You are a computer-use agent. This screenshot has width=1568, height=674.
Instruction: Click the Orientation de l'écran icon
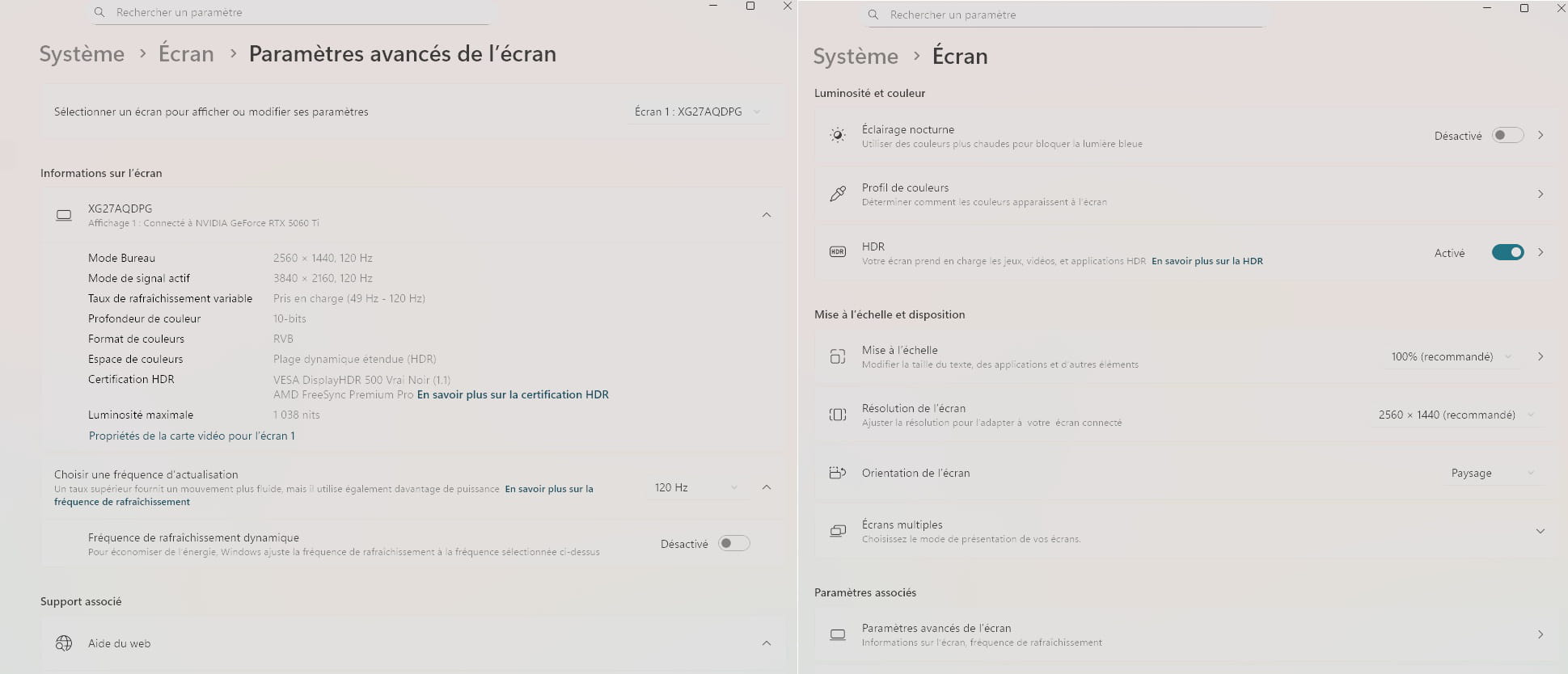pos(838,473)
